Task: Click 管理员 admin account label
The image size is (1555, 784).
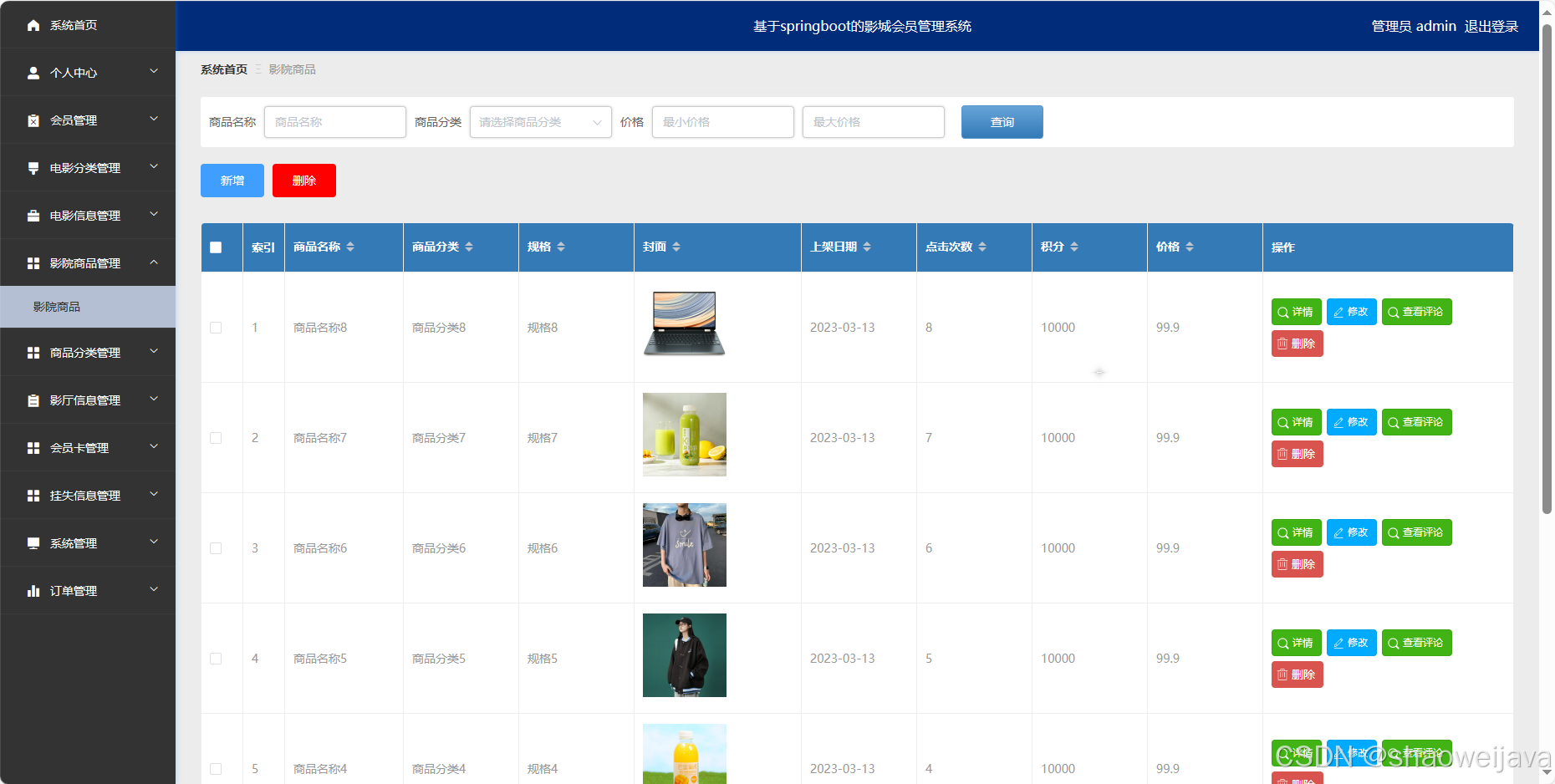Action: point(1414,27)
